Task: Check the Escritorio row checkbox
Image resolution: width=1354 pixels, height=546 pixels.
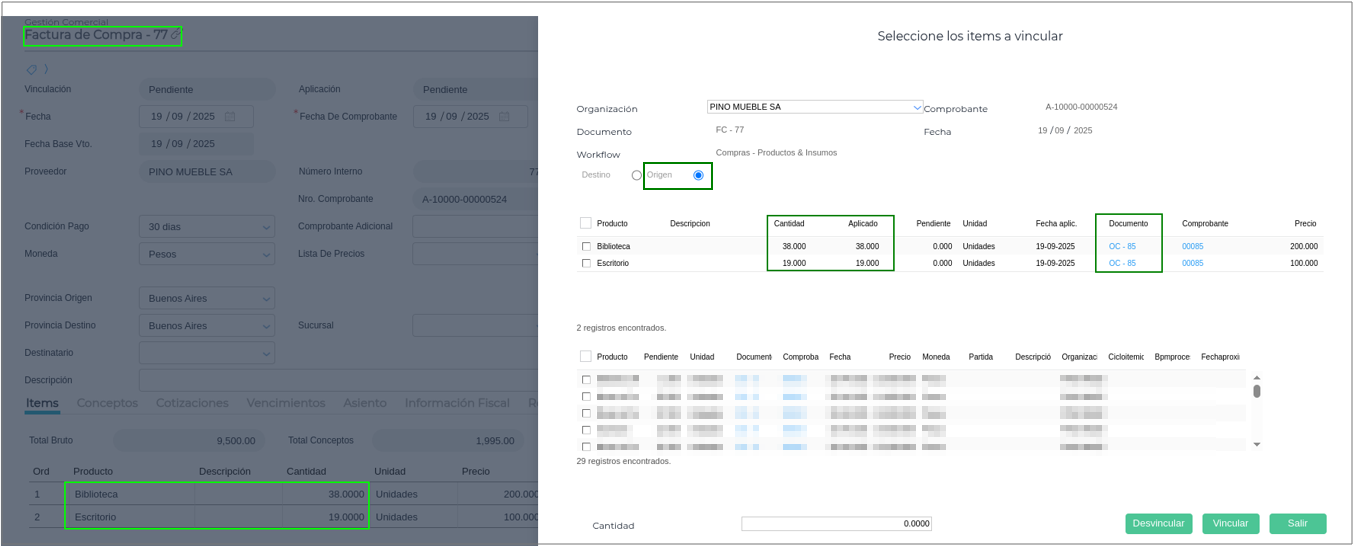Action: 586,264
